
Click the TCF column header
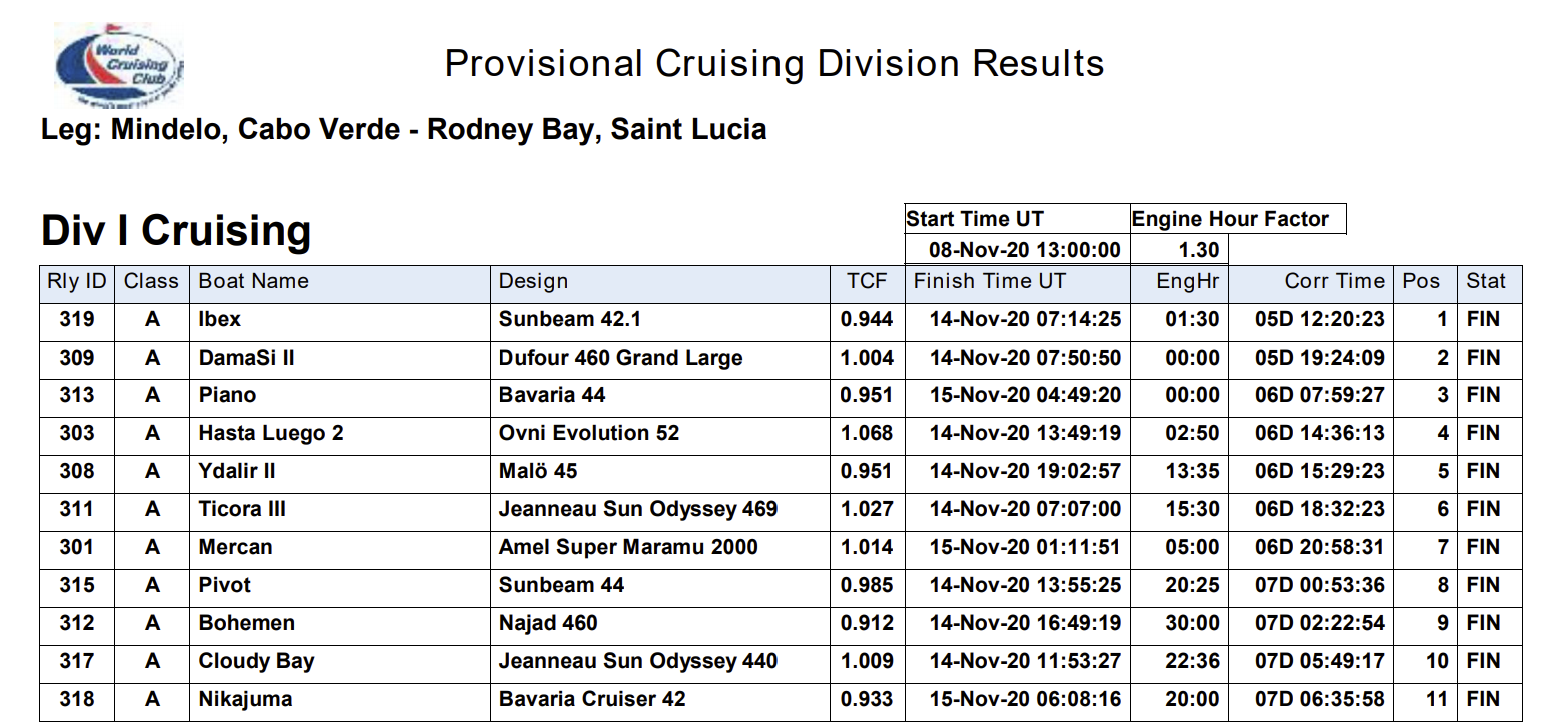[867, 281]
